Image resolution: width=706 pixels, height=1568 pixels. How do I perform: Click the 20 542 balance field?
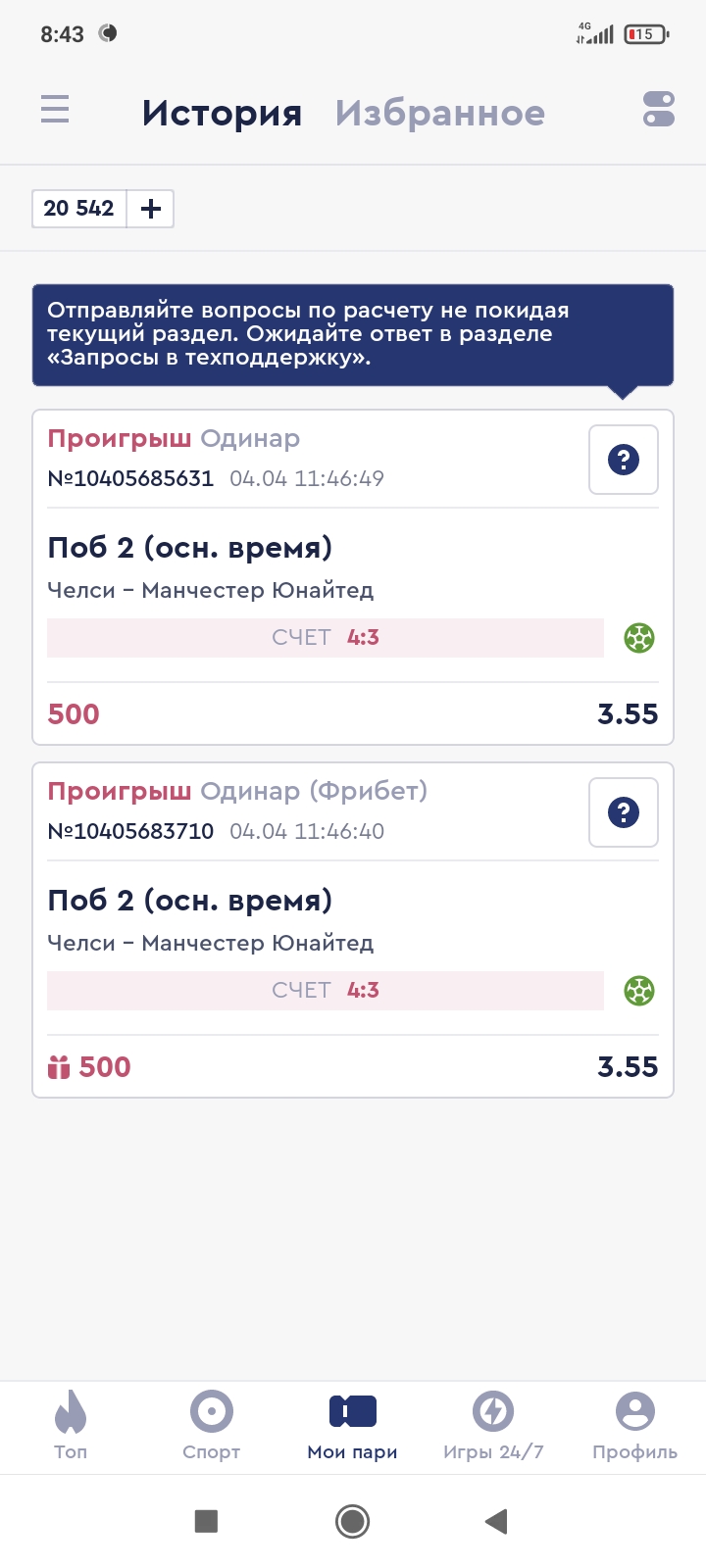pyautogui.click(x=79, y=209)
